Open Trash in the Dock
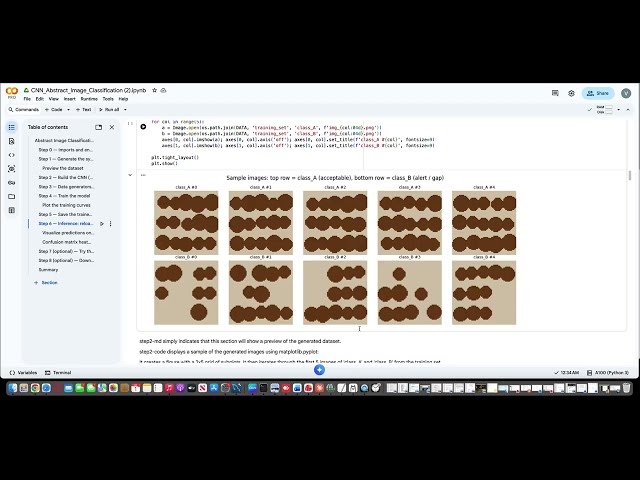Image resolution: width=640 pixels, height=480 pixels. pyautogui.click(x=626, y=388)
